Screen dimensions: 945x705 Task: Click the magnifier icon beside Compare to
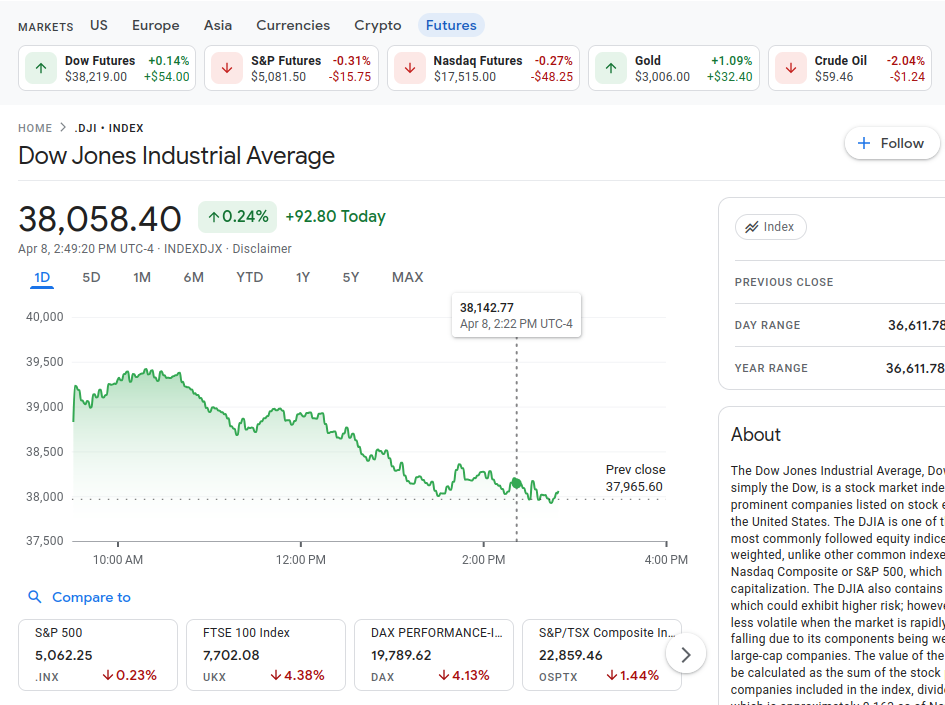click(x=35, y=597)
